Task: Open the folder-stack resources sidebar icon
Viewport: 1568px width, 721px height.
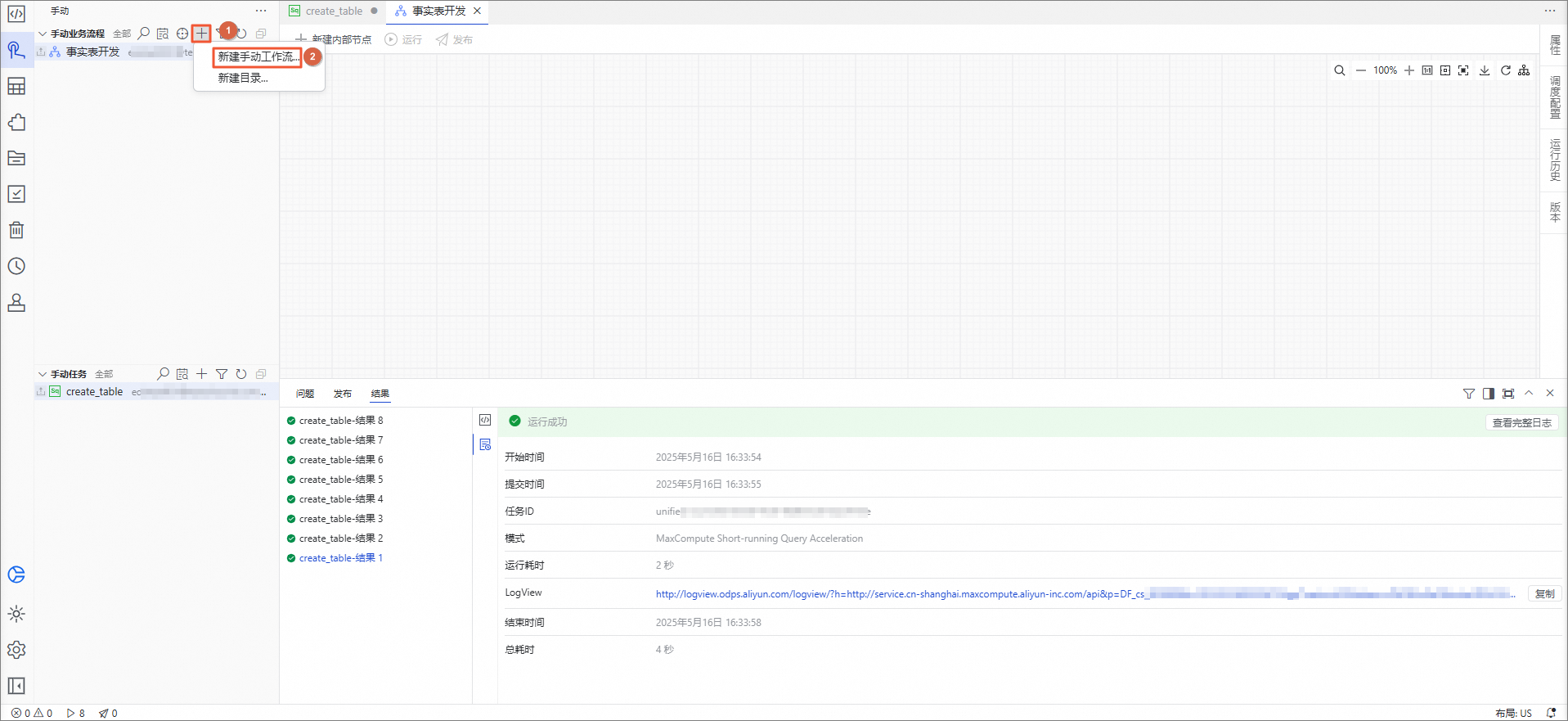Action: pyautogui.click(x=16, y=158)
